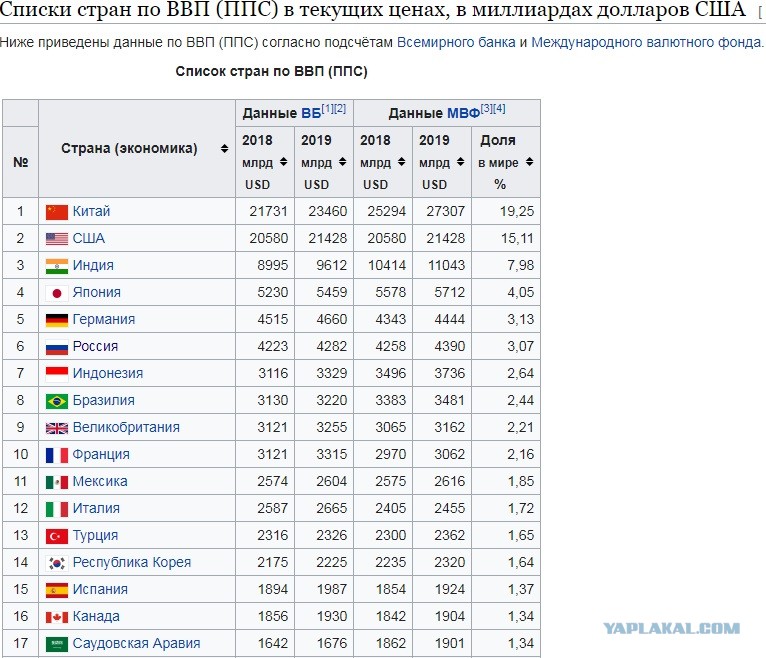Select Indonesia's world share 2,64
The image size is (766, 658).
[x=520, y=374]
